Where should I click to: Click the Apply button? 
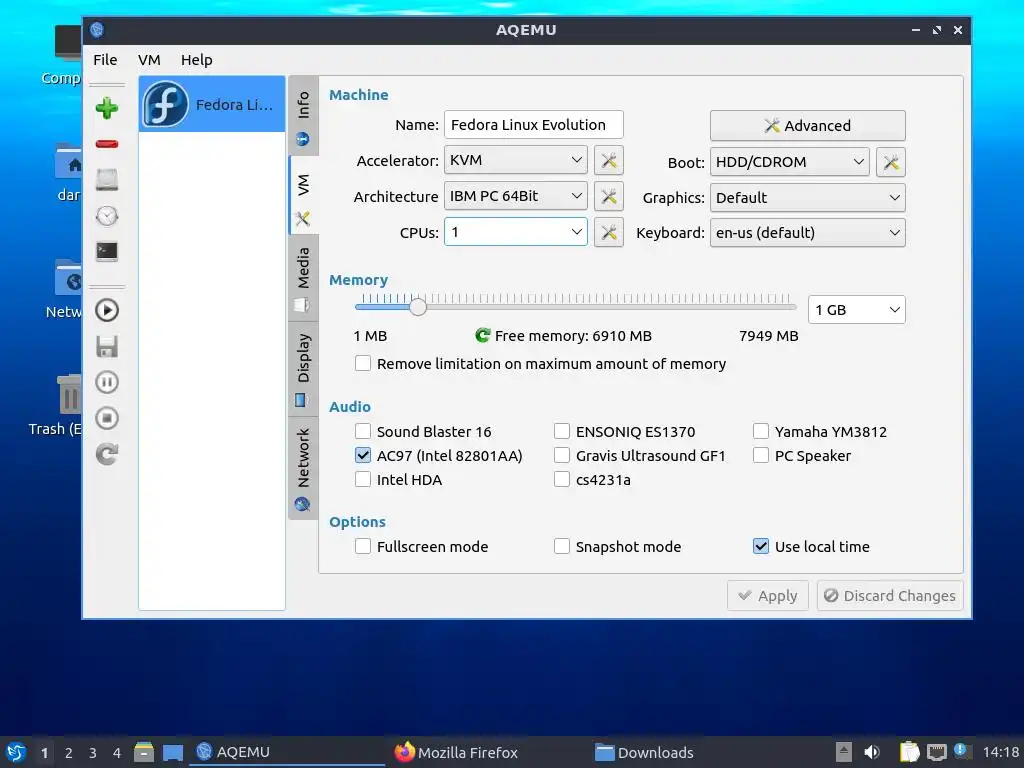[x=768, y=596]
